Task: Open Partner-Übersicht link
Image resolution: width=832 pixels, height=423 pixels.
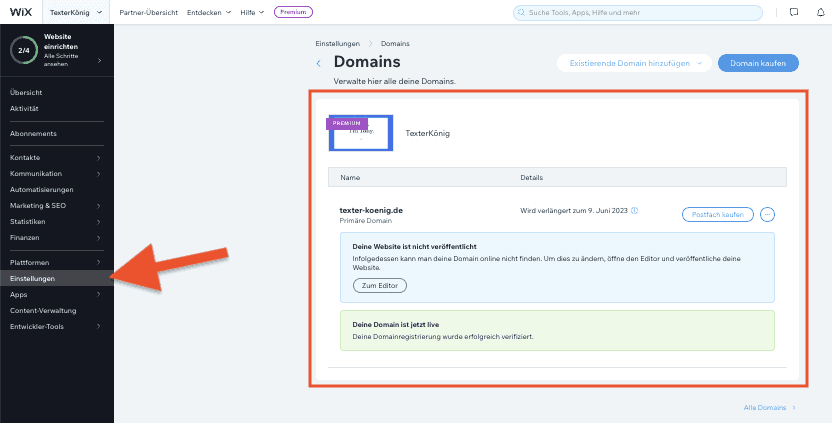Action: tap(149, 12)
